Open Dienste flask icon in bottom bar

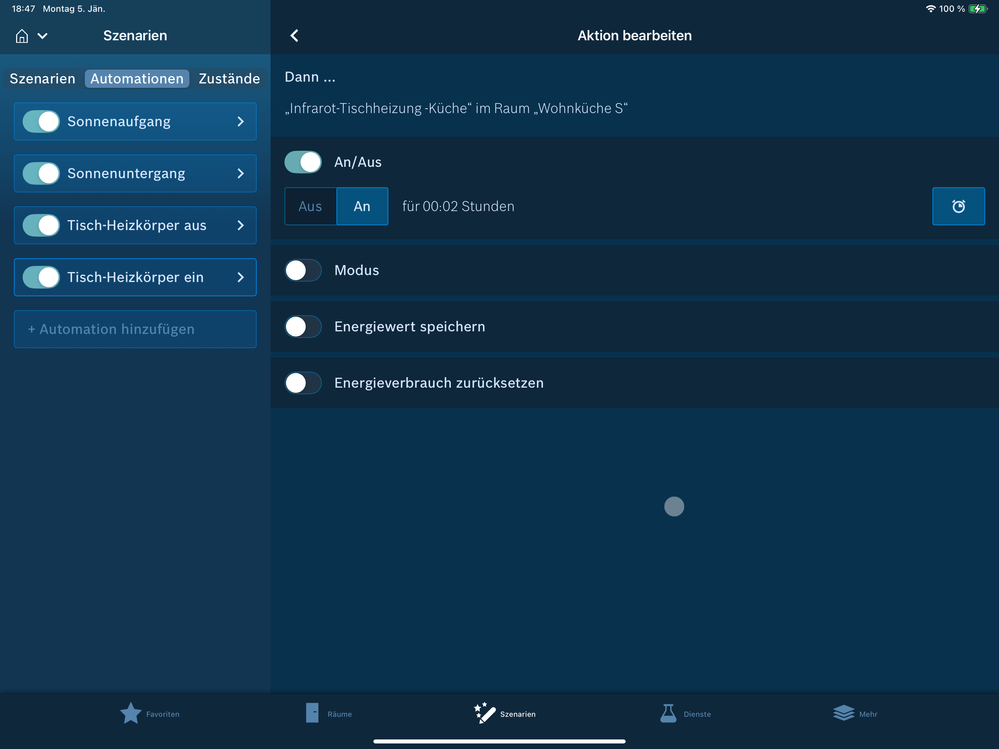[668, 713]
